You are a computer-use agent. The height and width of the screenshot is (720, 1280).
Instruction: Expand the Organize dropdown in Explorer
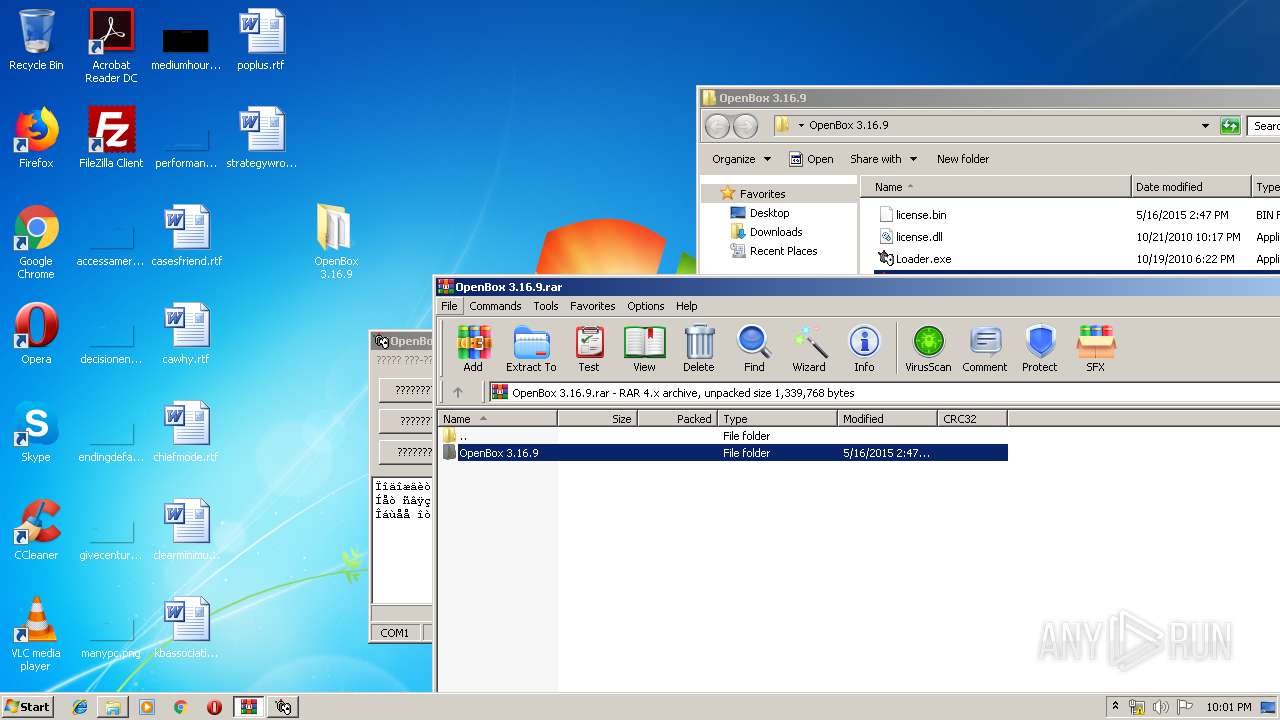point(741,159)
